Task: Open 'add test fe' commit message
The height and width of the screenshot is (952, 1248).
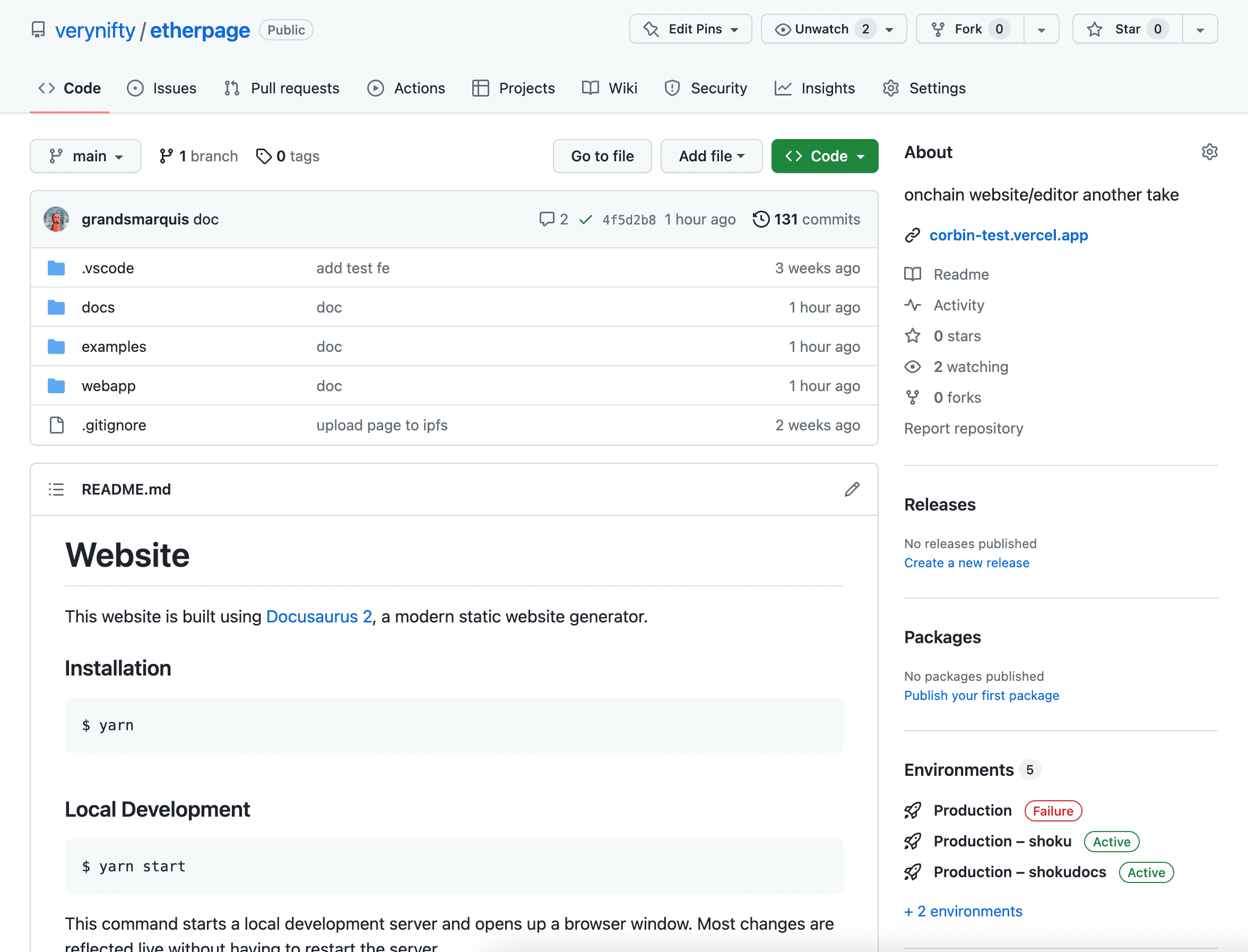Action: [x=353, y=268]
